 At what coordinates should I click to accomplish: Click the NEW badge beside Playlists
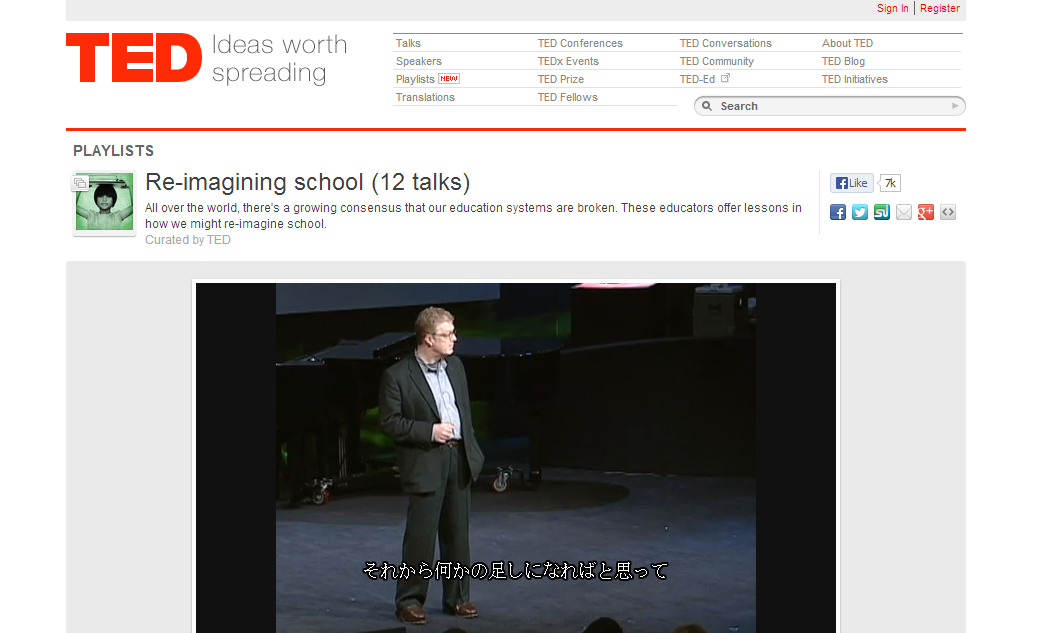pos(449,79)
